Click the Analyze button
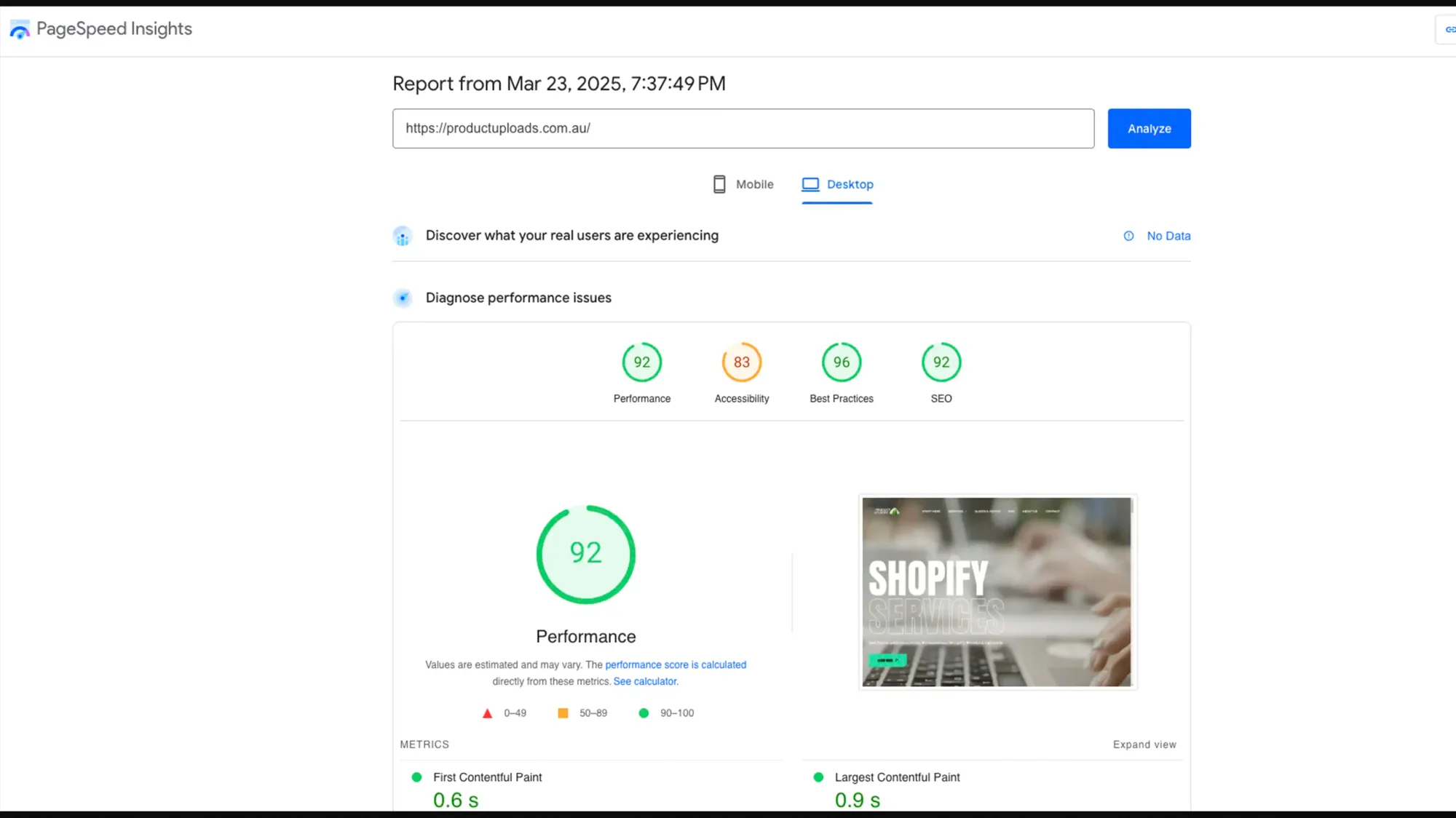This screenshot has width=1456, height=818. coord(1150,129)
